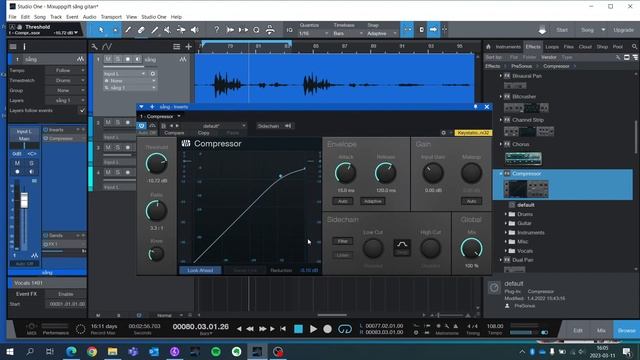The width and height of the screenshot is (640, 360).
Task: Click the loop transport icon
Action: (345, 329)
